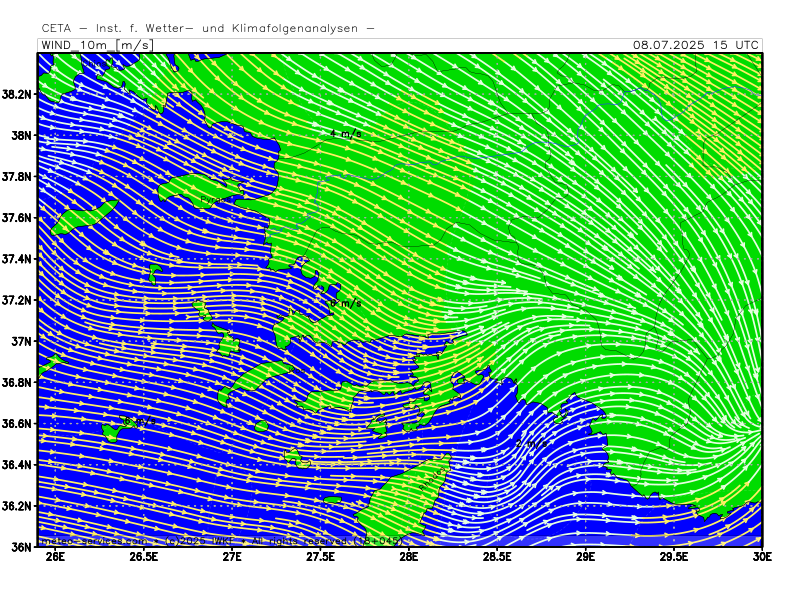Click the '30E' longitude label

pyautogui.click(x=762, y=557)
